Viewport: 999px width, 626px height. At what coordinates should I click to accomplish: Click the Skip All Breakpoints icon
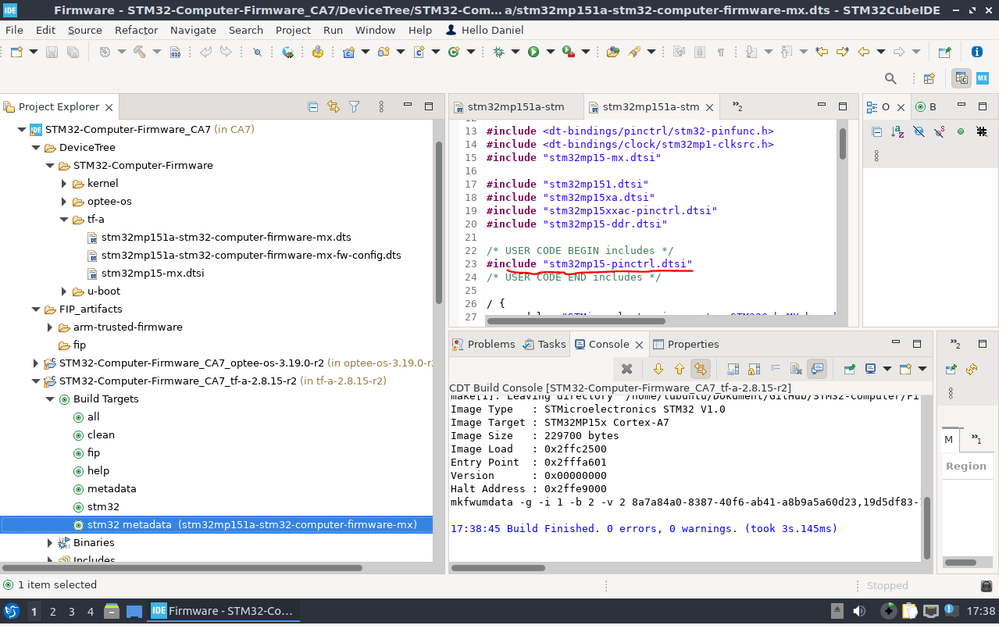tap(257, 52)
